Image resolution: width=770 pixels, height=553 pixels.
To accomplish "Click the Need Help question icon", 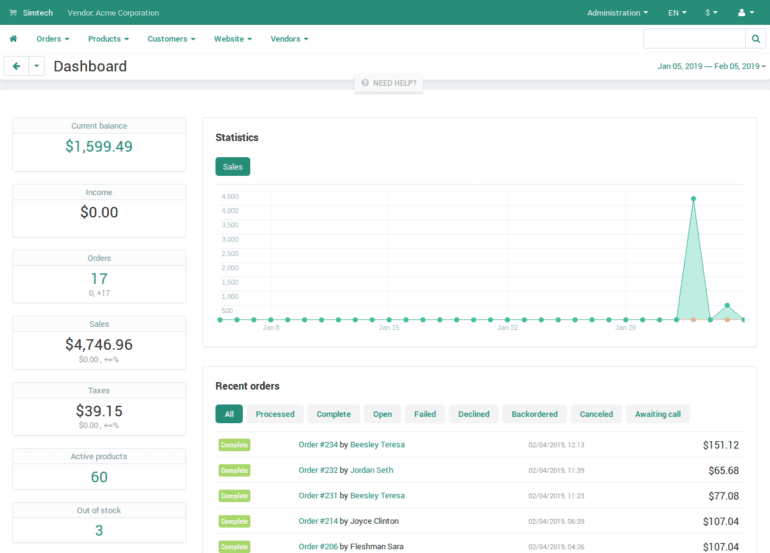I will 365,83.
